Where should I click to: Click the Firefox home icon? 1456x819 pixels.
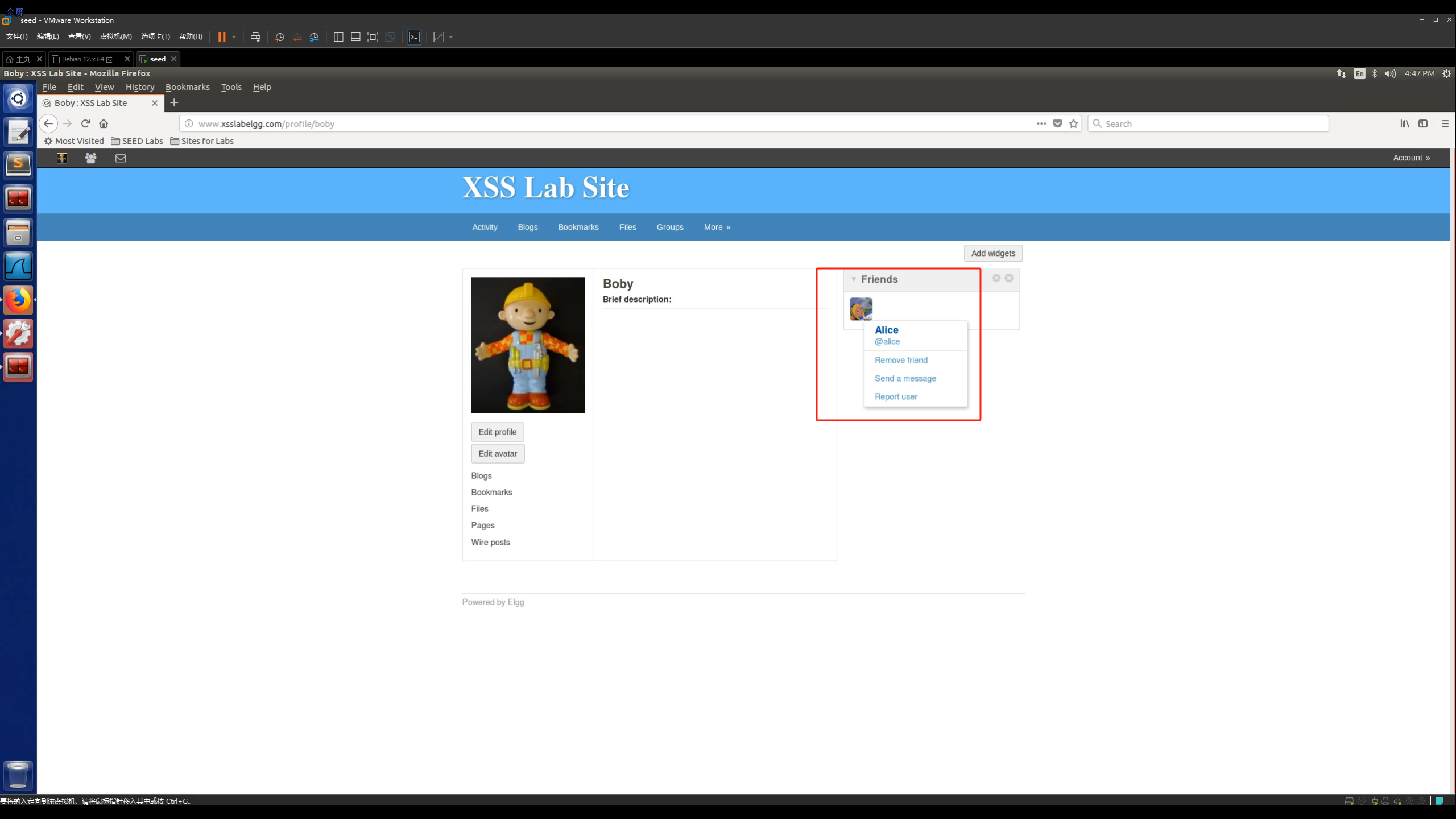coord(104,123)
